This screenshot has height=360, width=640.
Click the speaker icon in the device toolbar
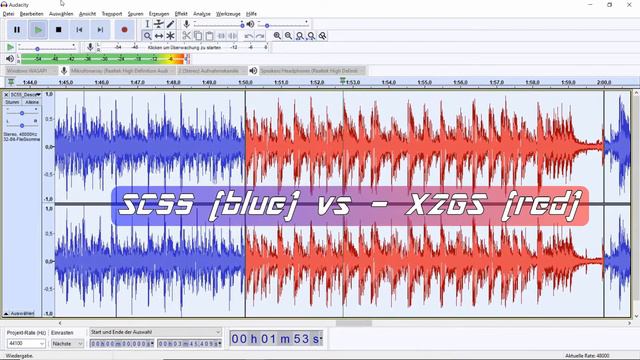tap(253, 71)
